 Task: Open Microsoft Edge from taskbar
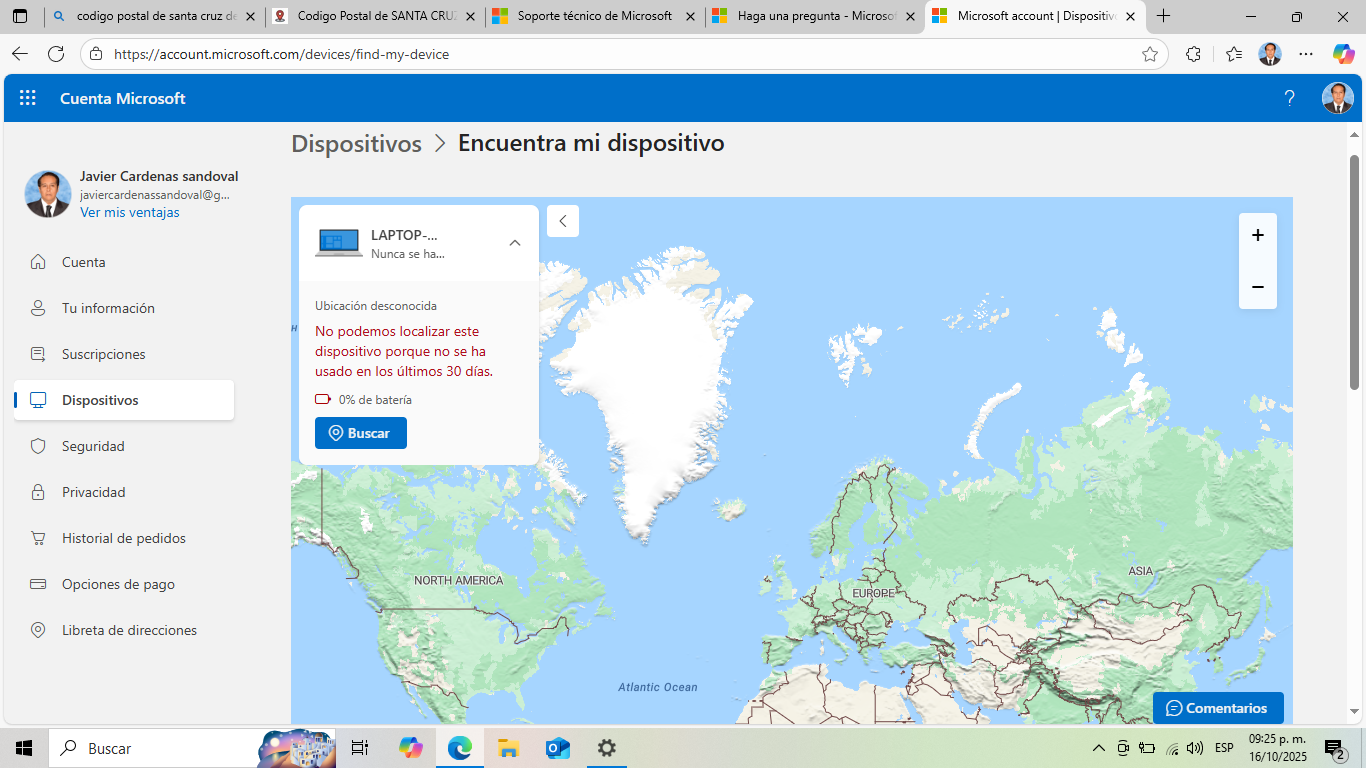[x=459, y=748]
